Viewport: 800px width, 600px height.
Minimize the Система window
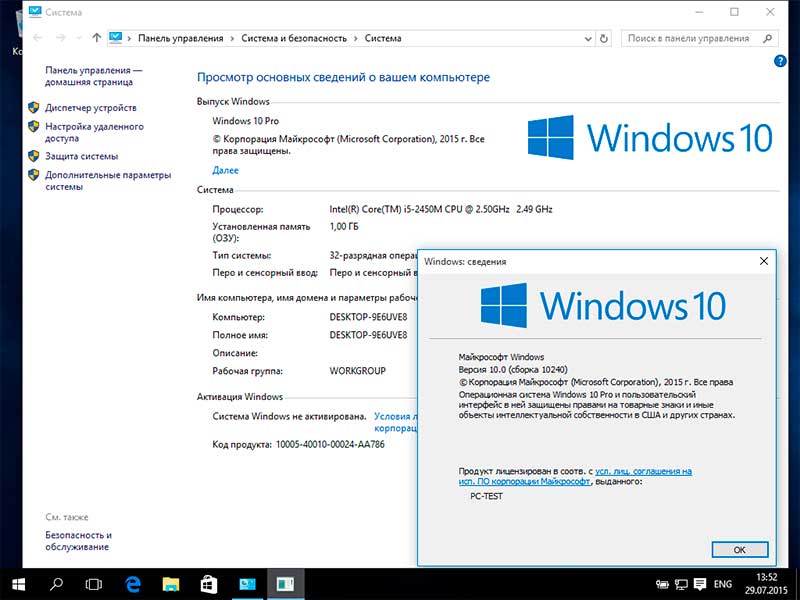[x=699, y=12]
